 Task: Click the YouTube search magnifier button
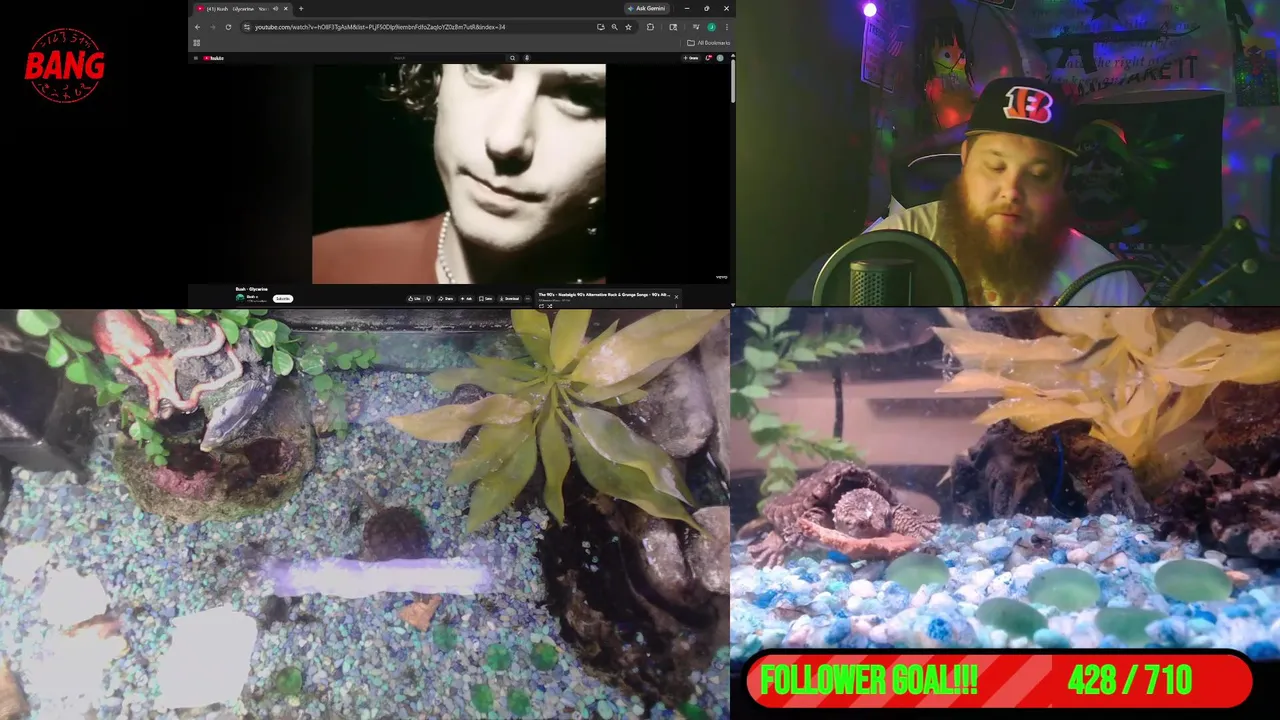click(x=512, y=58)
